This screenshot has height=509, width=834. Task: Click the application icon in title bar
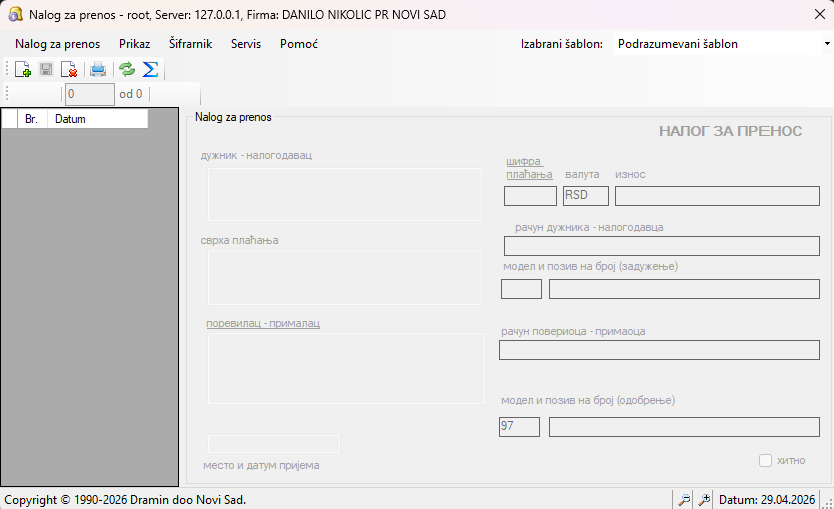pos(15,14)
